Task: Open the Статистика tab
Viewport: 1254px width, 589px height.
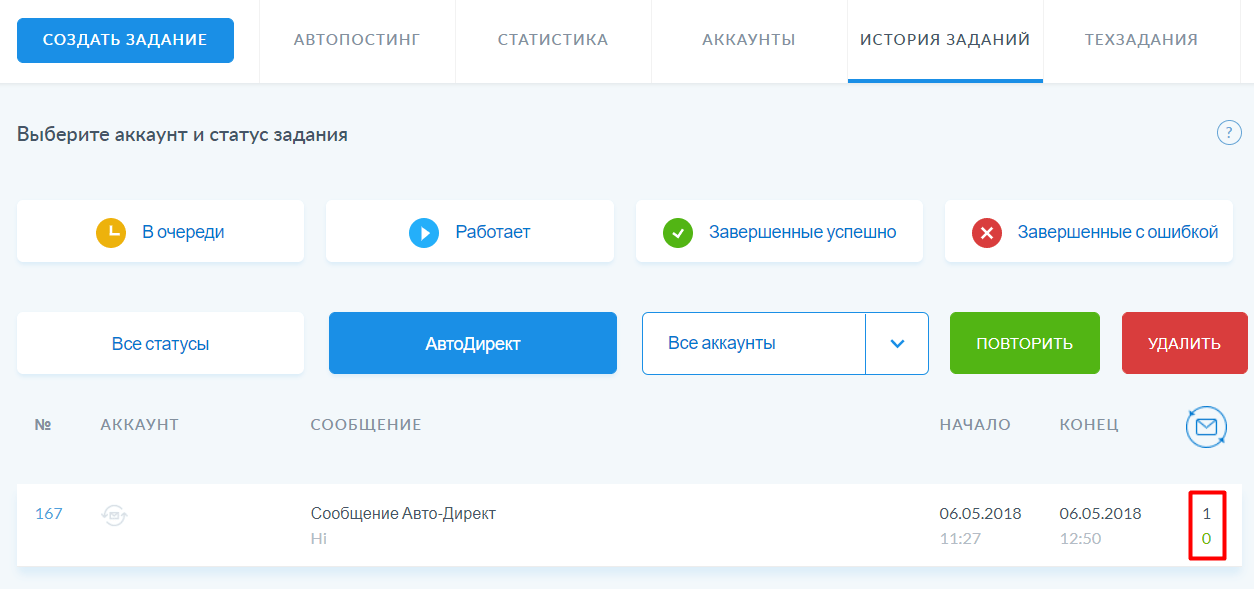Action: pyautogui.click(x=553, y=40)
